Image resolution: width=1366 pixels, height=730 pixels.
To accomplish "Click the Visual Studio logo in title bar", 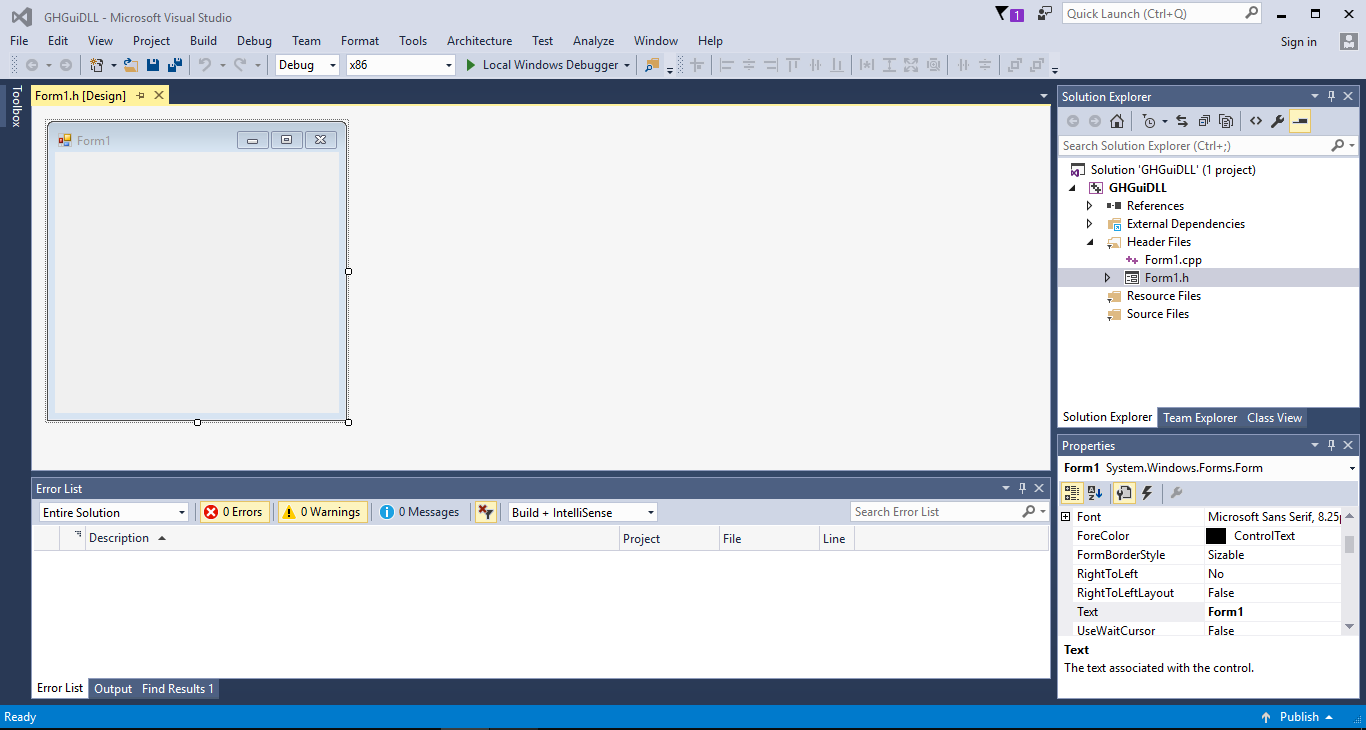I will click(x=21, y=17).
